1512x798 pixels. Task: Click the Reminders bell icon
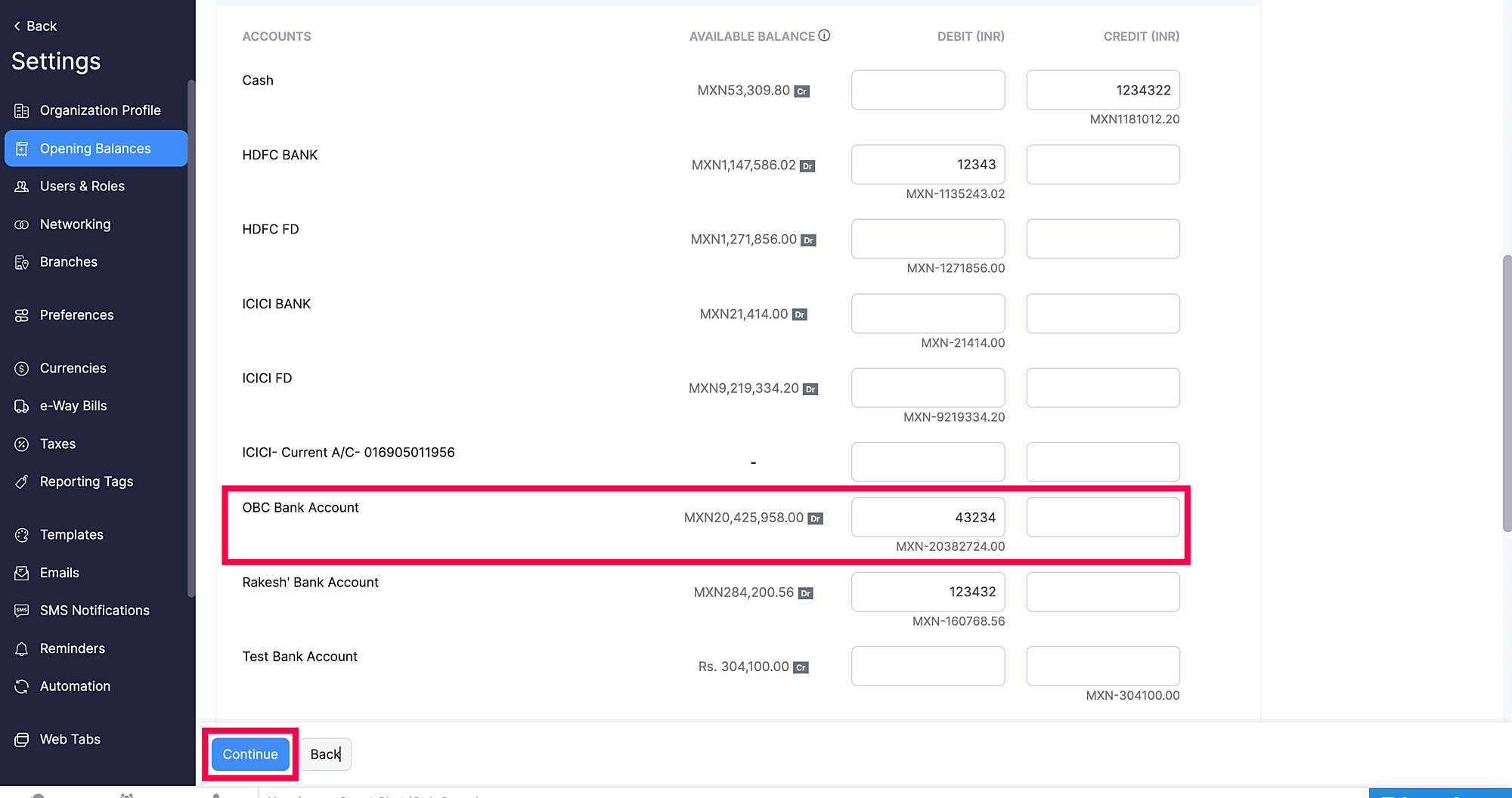[22, 649]
